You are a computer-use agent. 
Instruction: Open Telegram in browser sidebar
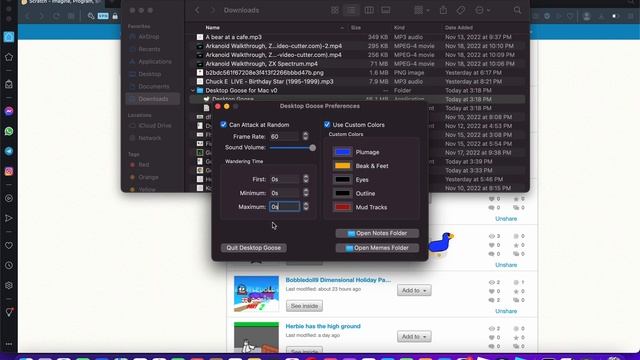tap(9, 151)
